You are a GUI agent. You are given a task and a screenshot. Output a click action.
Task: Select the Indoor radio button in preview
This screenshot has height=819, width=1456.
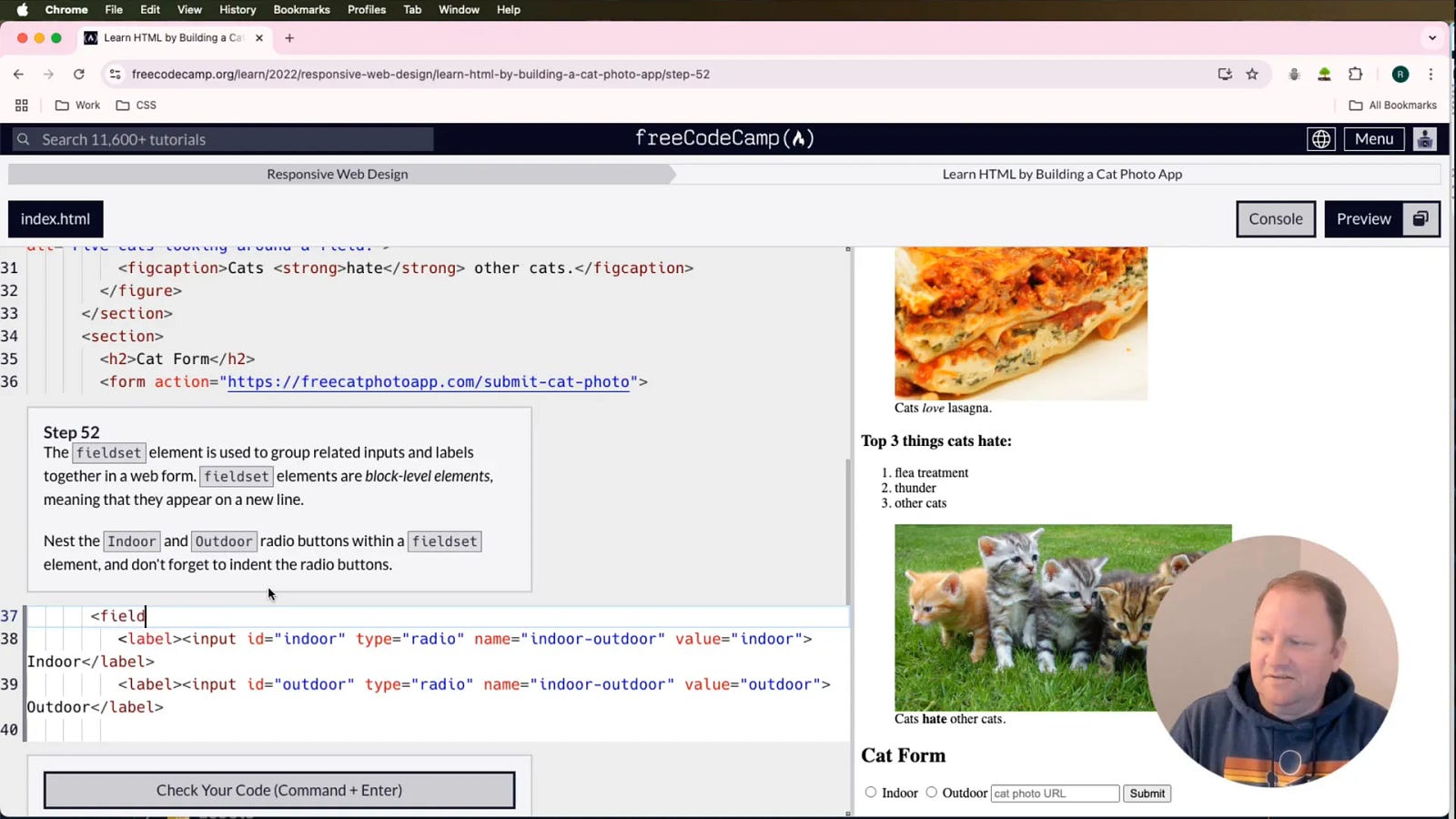point(871,793)
